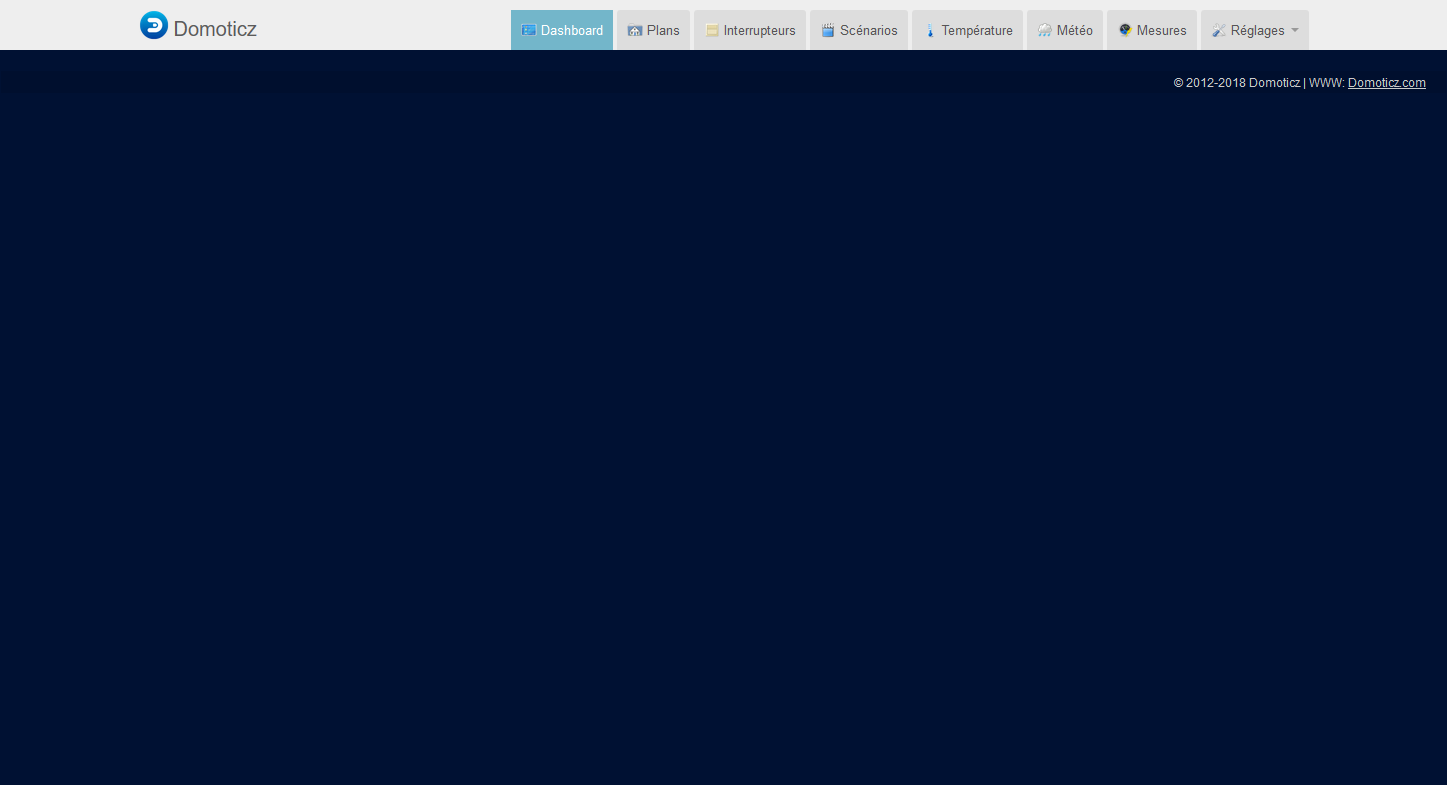Viewport: 1447px width, 785px height.
Task: Open the Mesures tab
Action: pyautogui.click(x=1152, y=30)
